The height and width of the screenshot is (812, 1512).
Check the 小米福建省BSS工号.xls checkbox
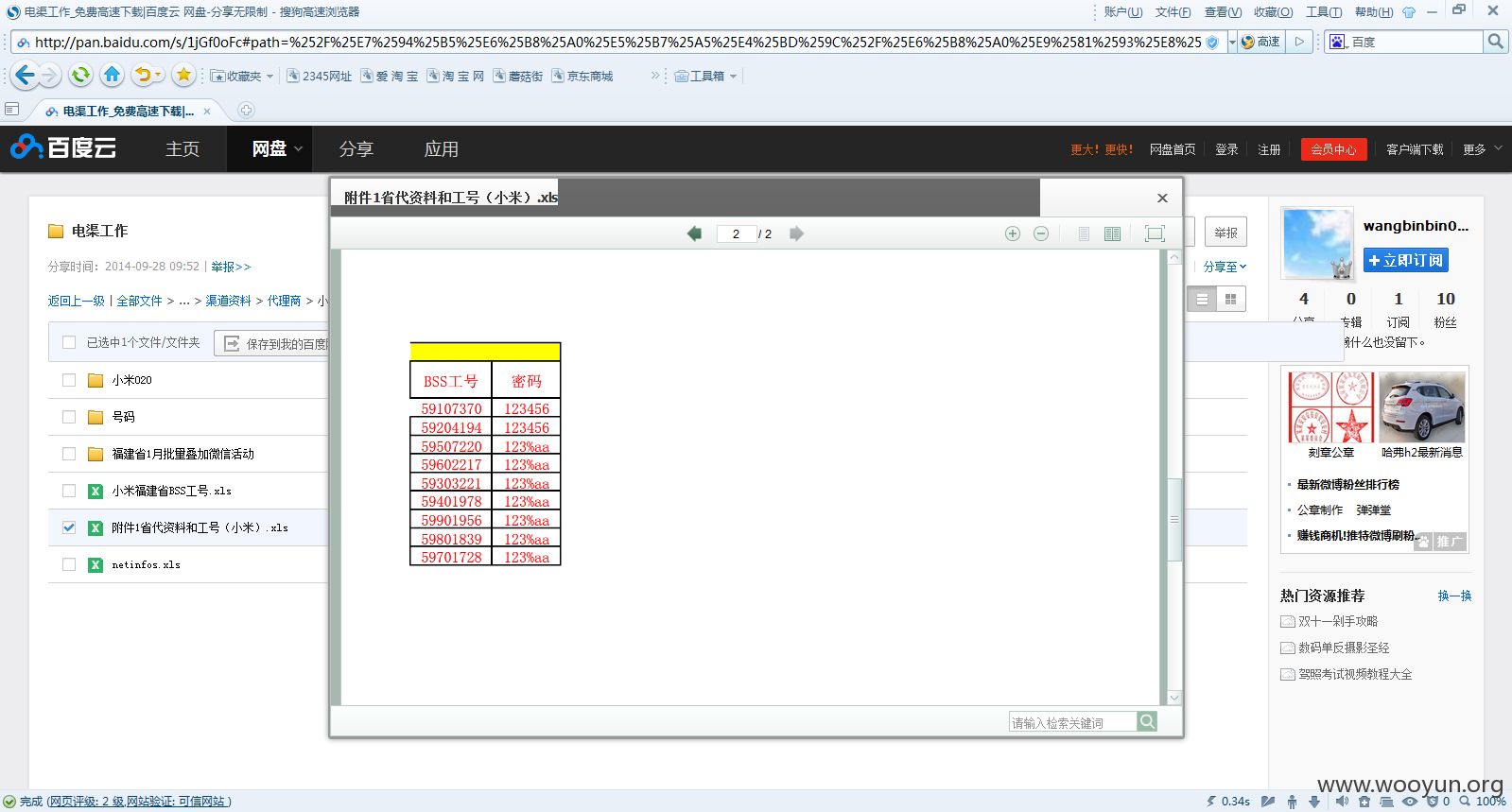pos(69,491)
